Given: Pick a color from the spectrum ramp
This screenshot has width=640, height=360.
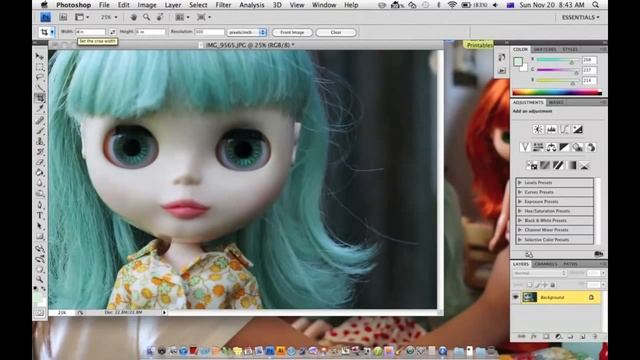Looking at the screenshot, I should 557,92.
